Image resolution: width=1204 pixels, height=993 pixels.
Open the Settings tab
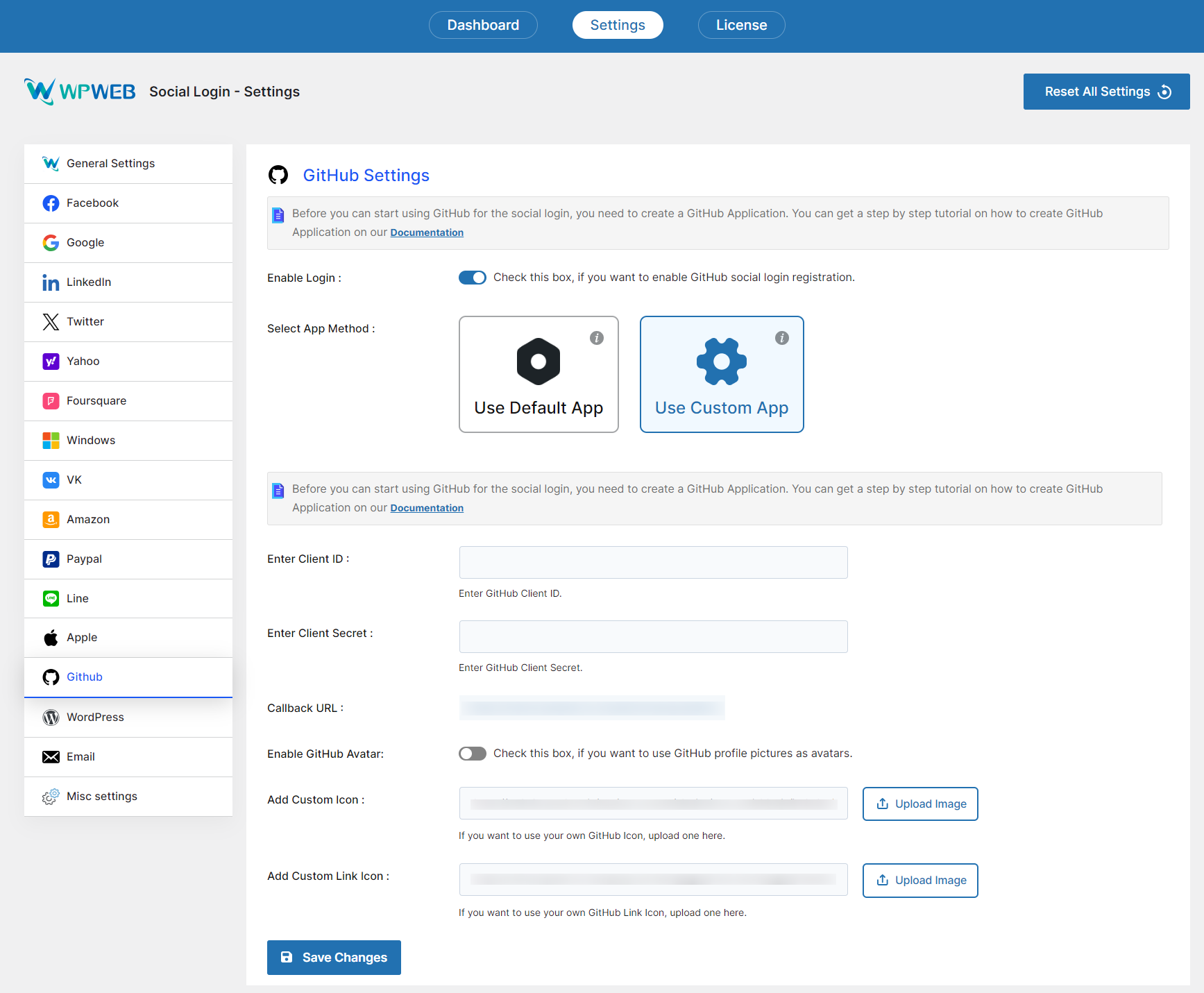coord(618,25)
